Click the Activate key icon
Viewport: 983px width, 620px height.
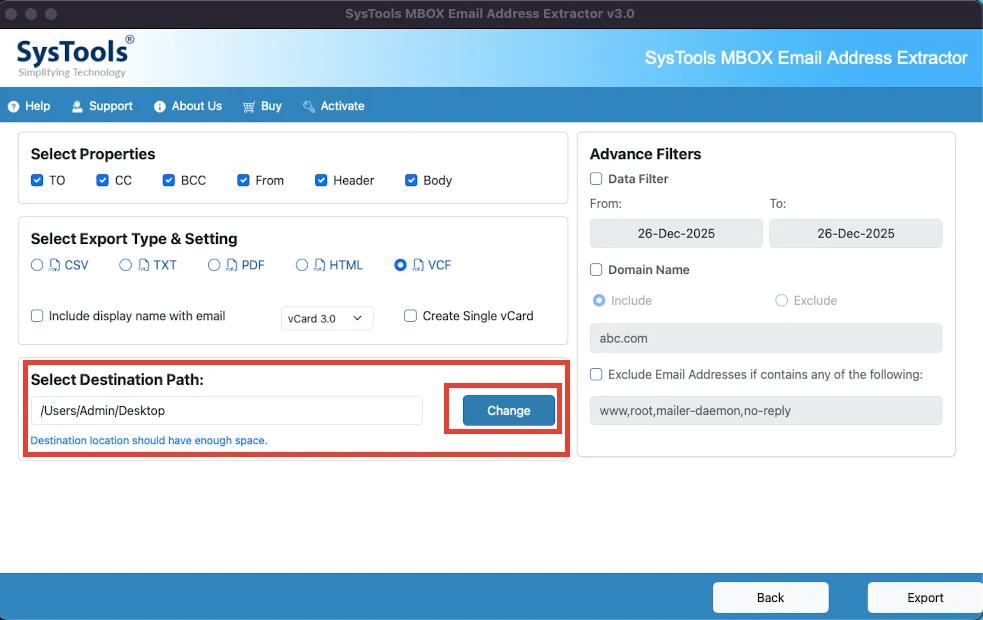(309, 107)
